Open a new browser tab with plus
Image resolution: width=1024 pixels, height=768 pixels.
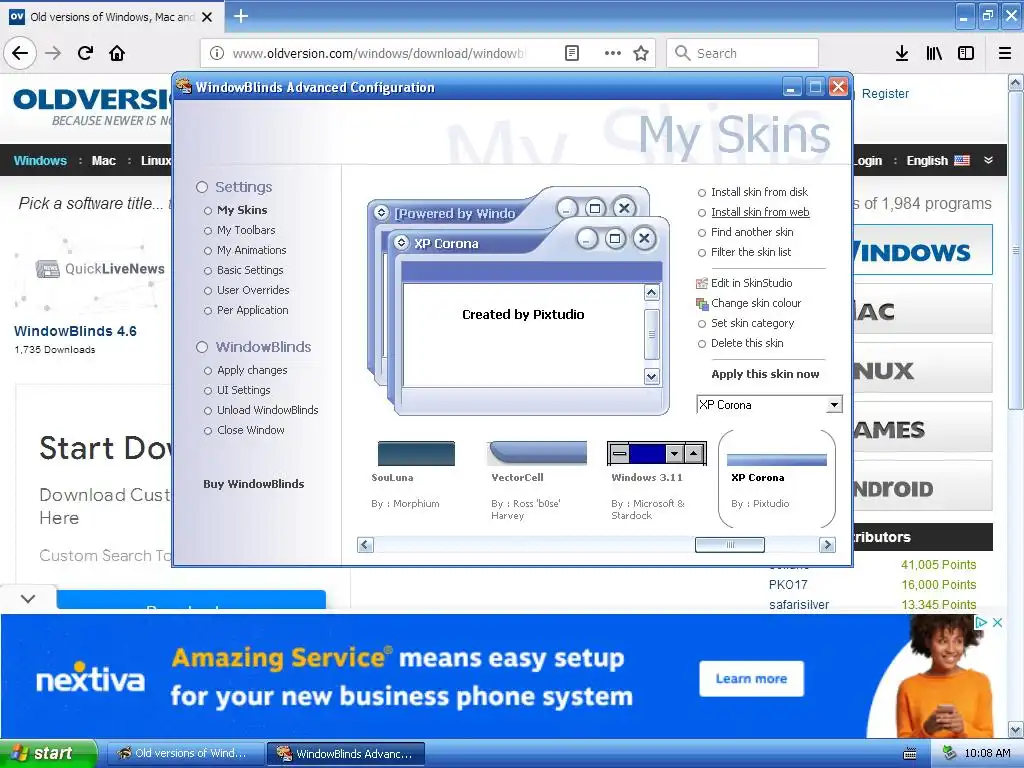(241, 16)
